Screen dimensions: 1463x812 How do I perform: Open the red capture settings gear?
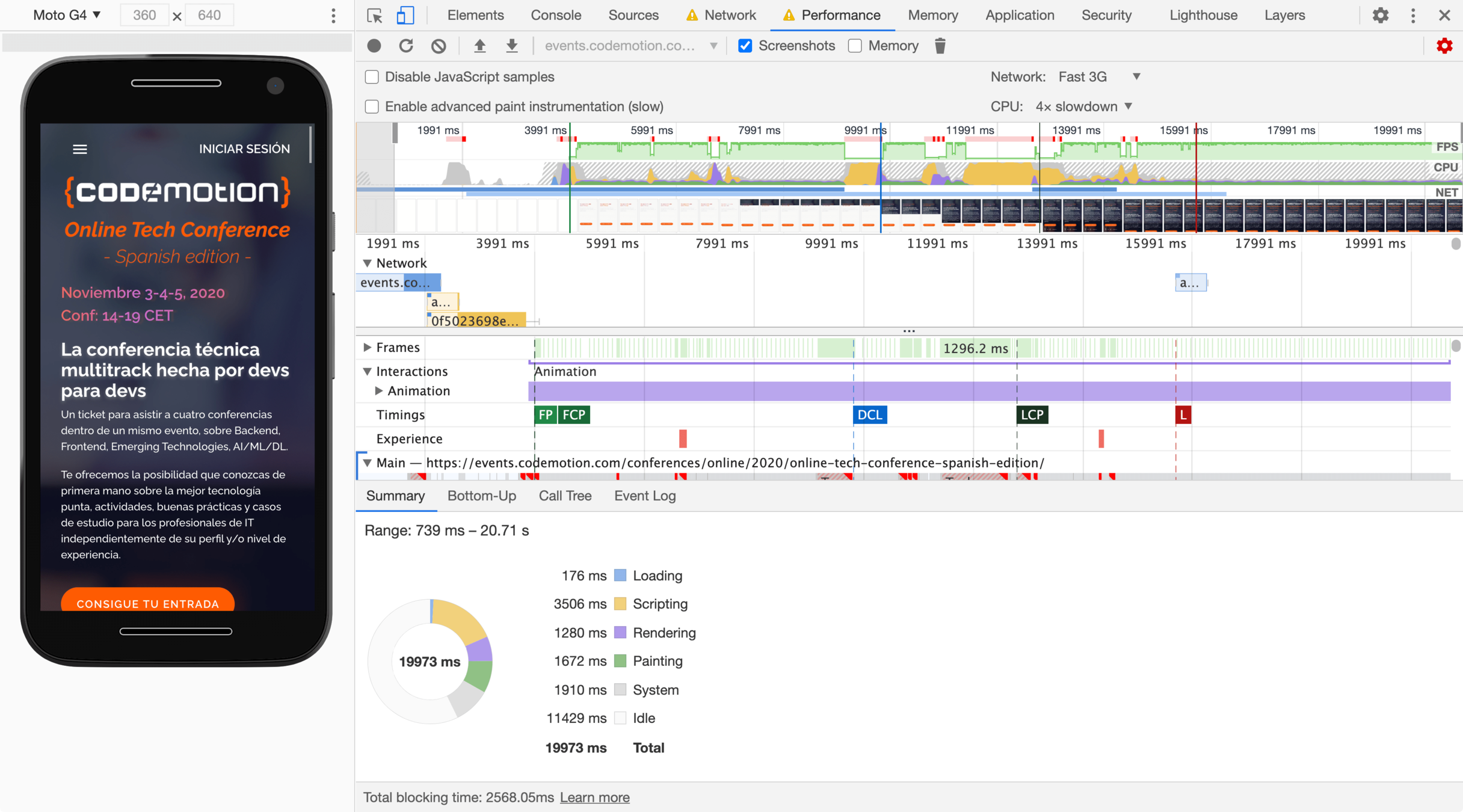click(x=1444, y=46)
